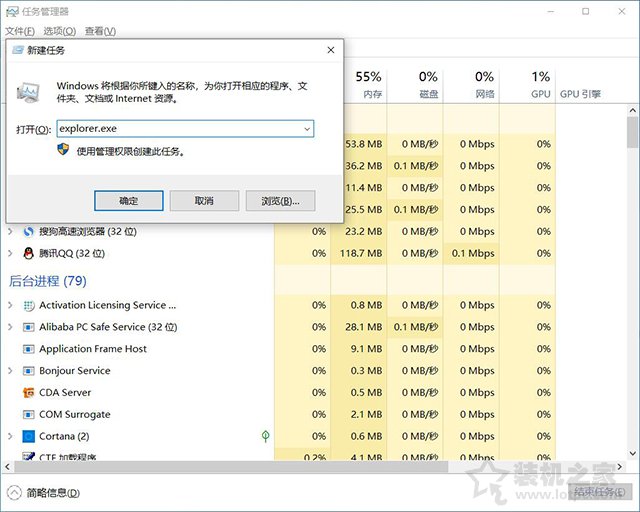The image size is (640, 512).
Task: Click the 2.1 MB memory value
Action: pyautogui.click(x=366, y=414)
